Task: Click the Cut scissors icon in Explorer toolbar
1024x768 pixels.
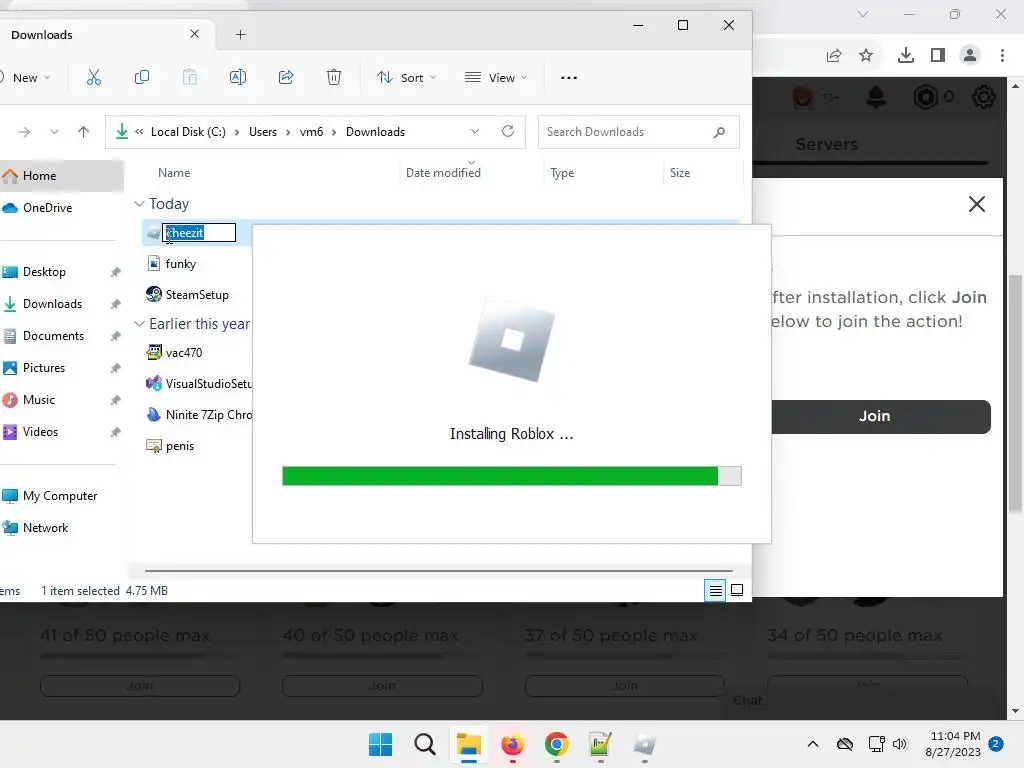Action: [x=94, y=78]
